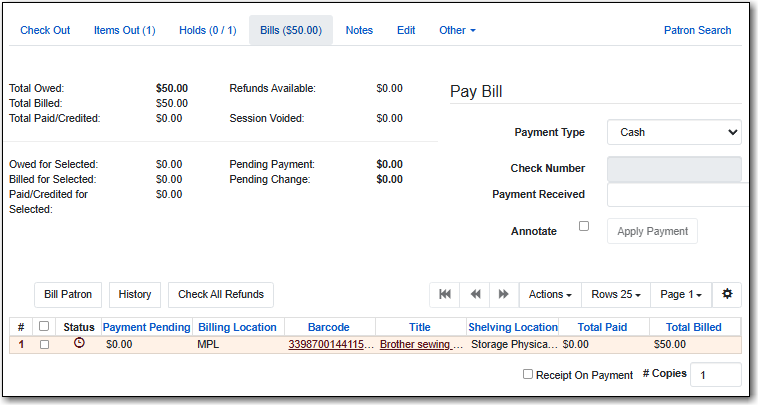Open billing History
This screenshot has height=405, width=758.
(x=135, y=294)
